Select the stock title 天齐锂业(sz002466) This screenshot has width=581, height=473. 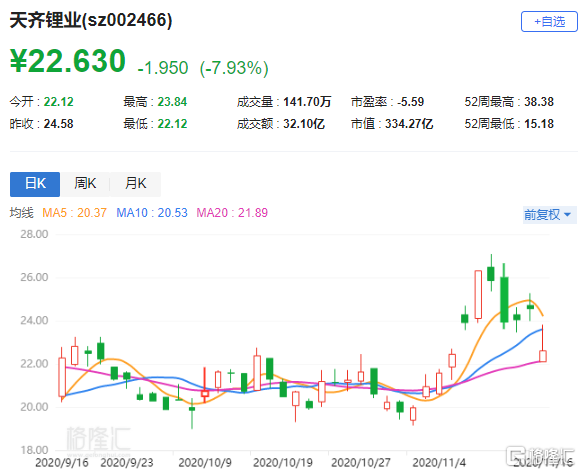coord(91,20)
